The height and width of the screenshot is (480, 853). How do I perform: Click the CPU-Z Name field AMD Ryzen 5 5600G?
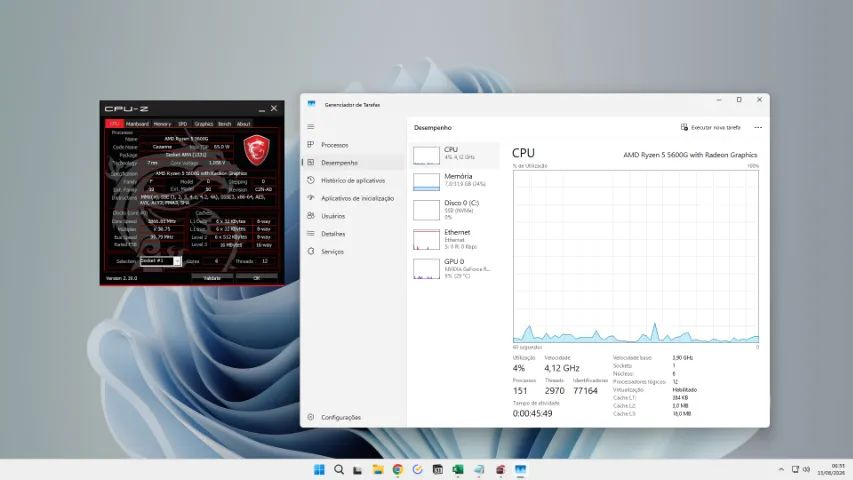click(186, 139)
